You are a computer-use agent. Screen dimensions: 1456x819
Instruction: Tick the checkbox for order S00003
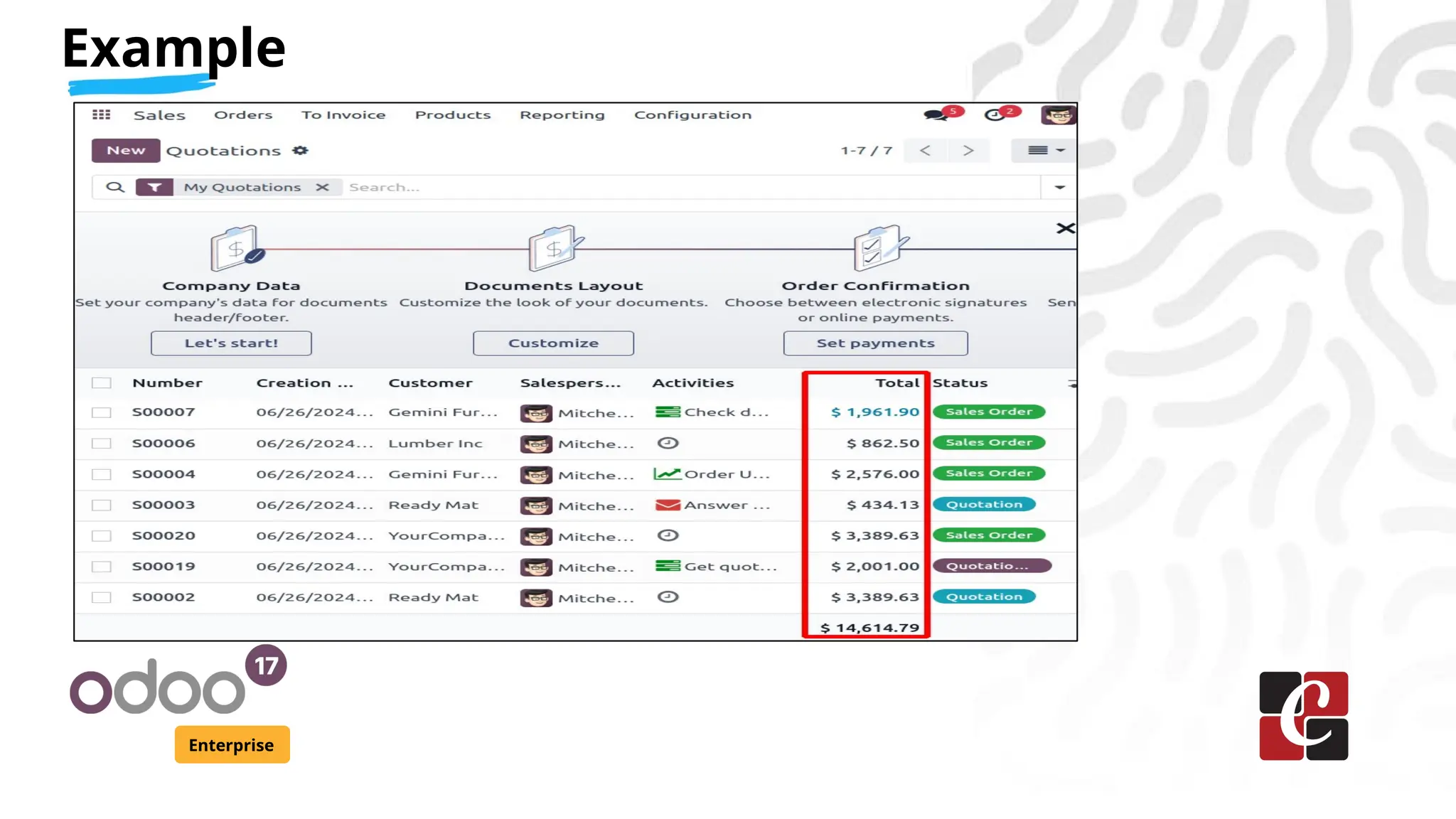coord(102,505)
